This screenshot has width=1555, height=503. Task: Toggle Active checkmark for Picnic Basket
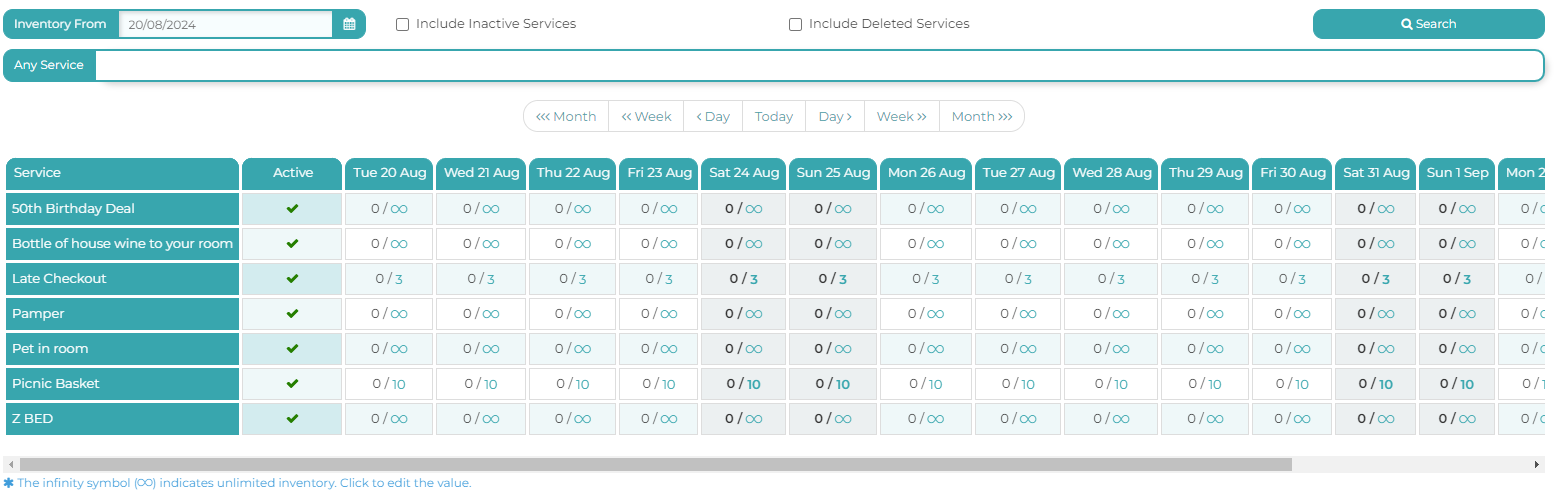pos(293,384)
